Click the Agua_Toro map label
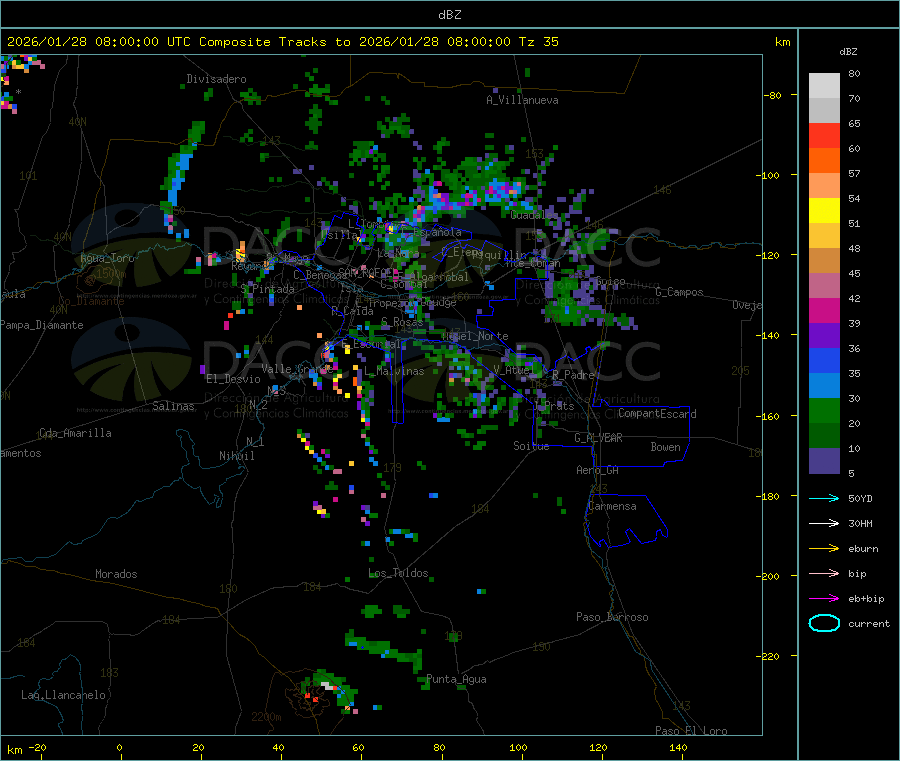900x761 pixels. 107,258
